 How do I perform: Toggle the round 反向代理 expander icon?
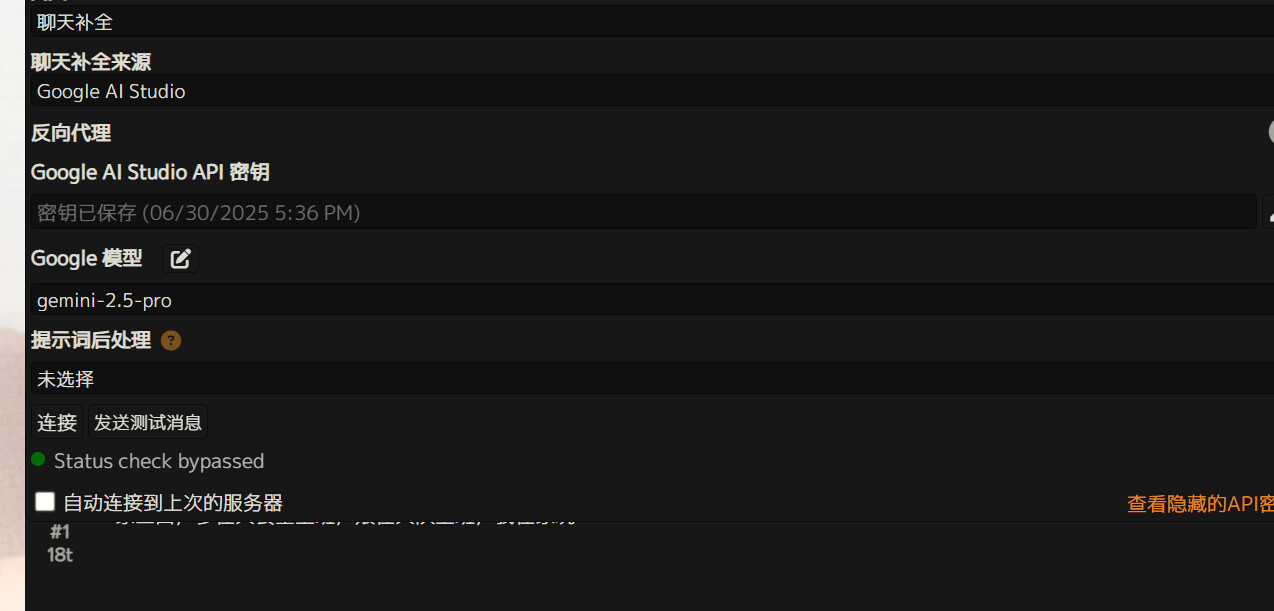(x=1268, y=132)
